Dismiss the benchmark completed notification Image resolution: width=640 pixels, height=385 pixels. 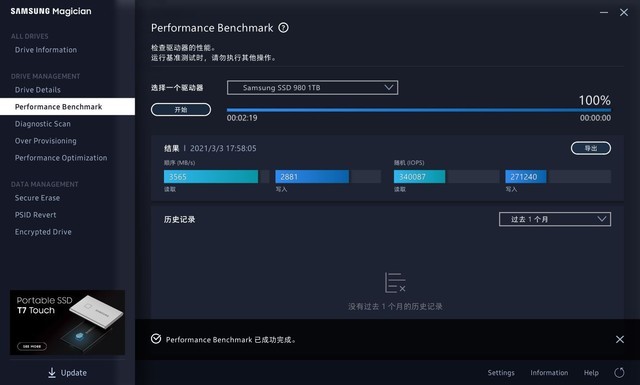(620, 339)
